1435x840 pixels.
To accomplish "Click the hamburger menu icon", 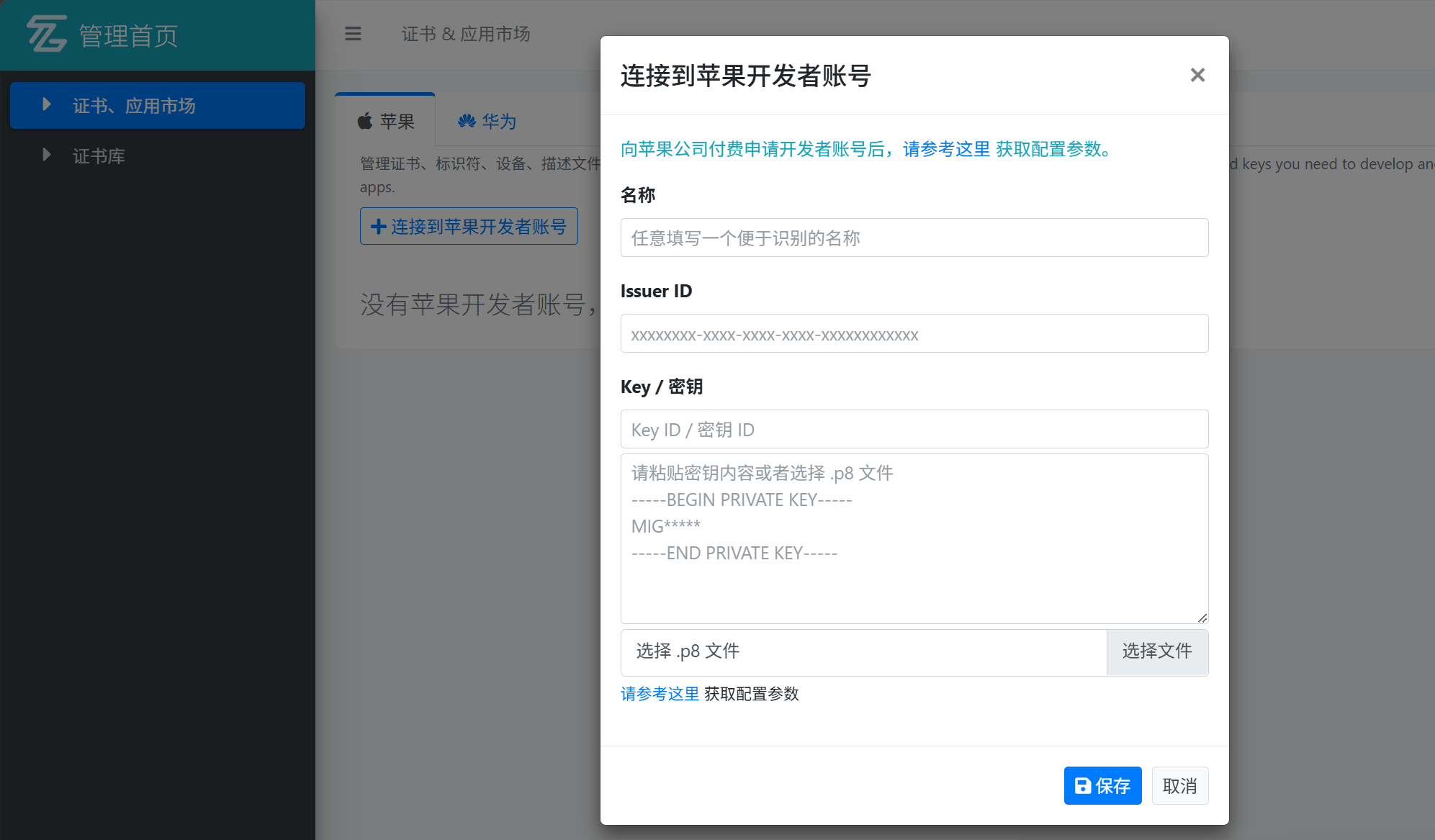I will click(353, 34).
